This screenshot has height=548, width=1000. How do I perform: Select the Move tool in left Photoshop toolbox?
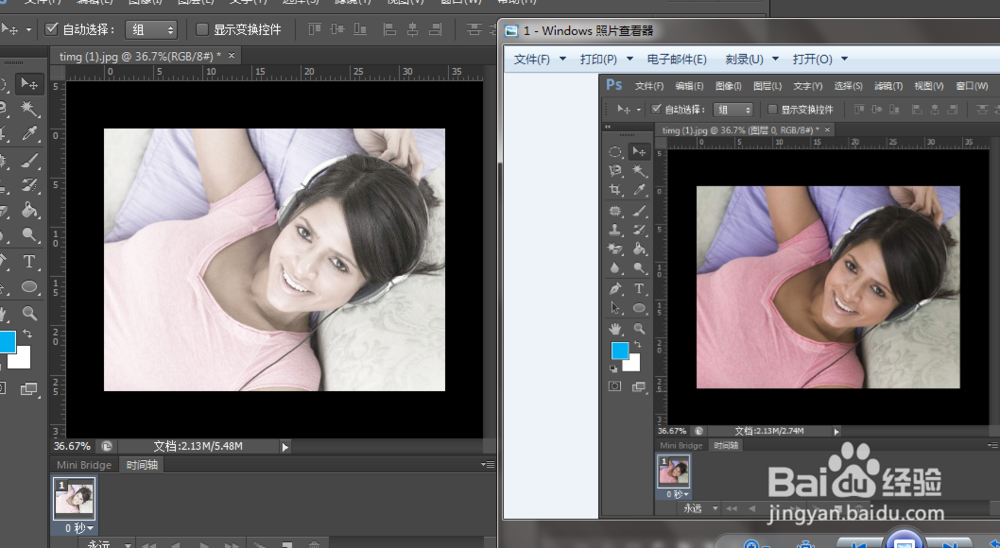pos(29,83)
